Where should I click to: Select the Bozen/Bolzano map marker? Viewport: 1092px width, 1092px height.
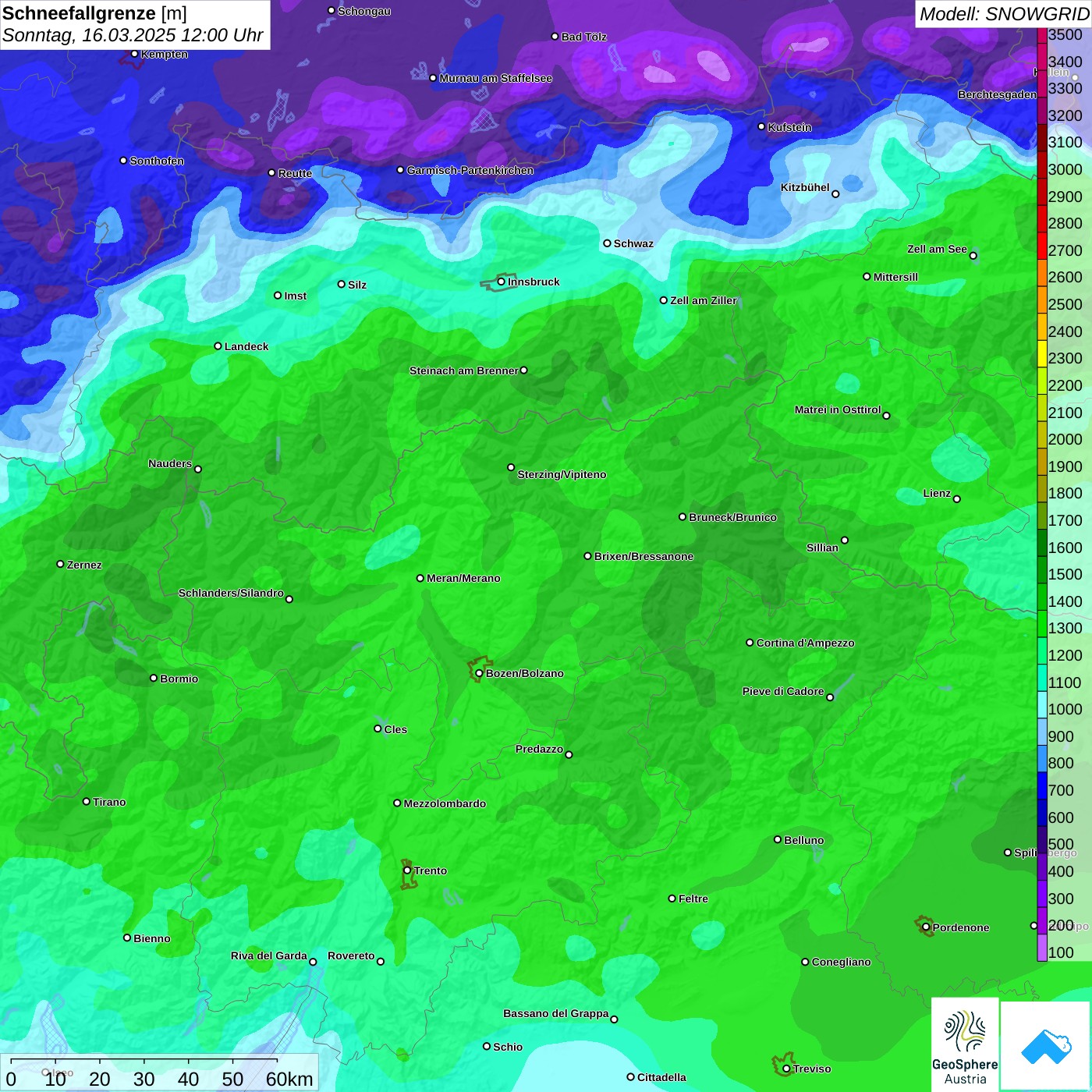point(479,673)
